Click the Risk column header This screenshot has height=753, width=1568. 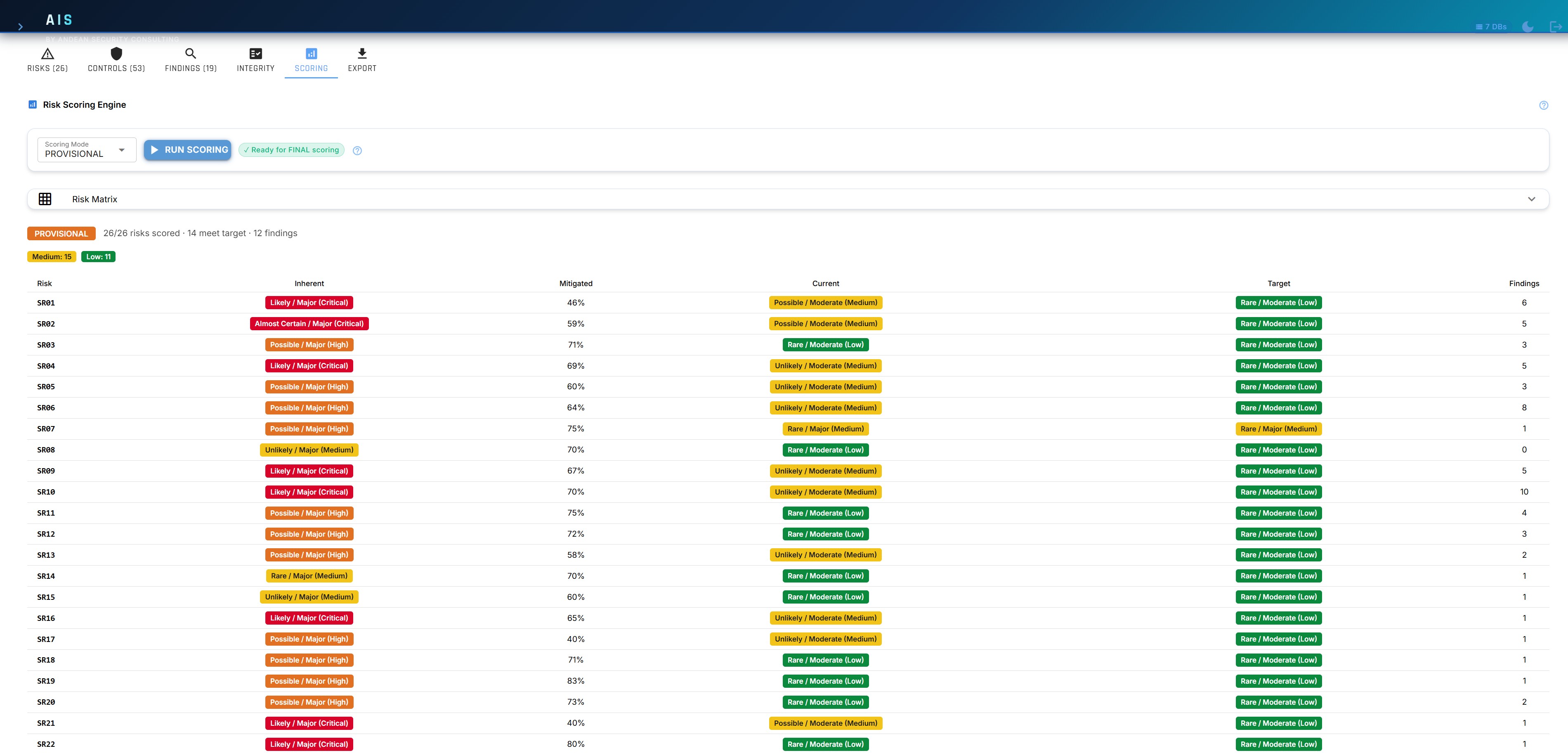[45, 284]
